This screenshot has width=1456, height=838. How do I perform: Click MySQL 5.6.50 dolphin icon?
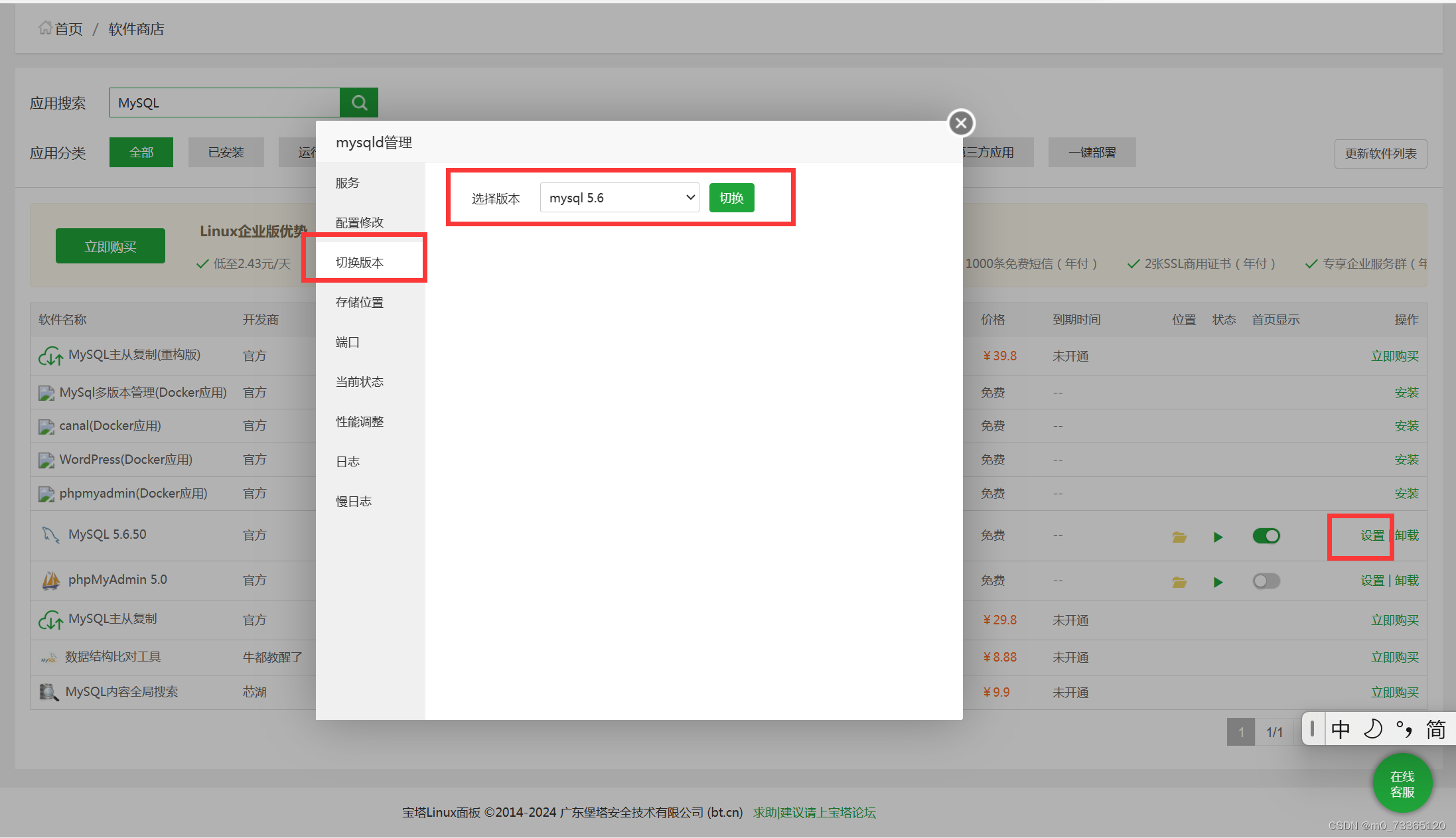tap(50, 535)
